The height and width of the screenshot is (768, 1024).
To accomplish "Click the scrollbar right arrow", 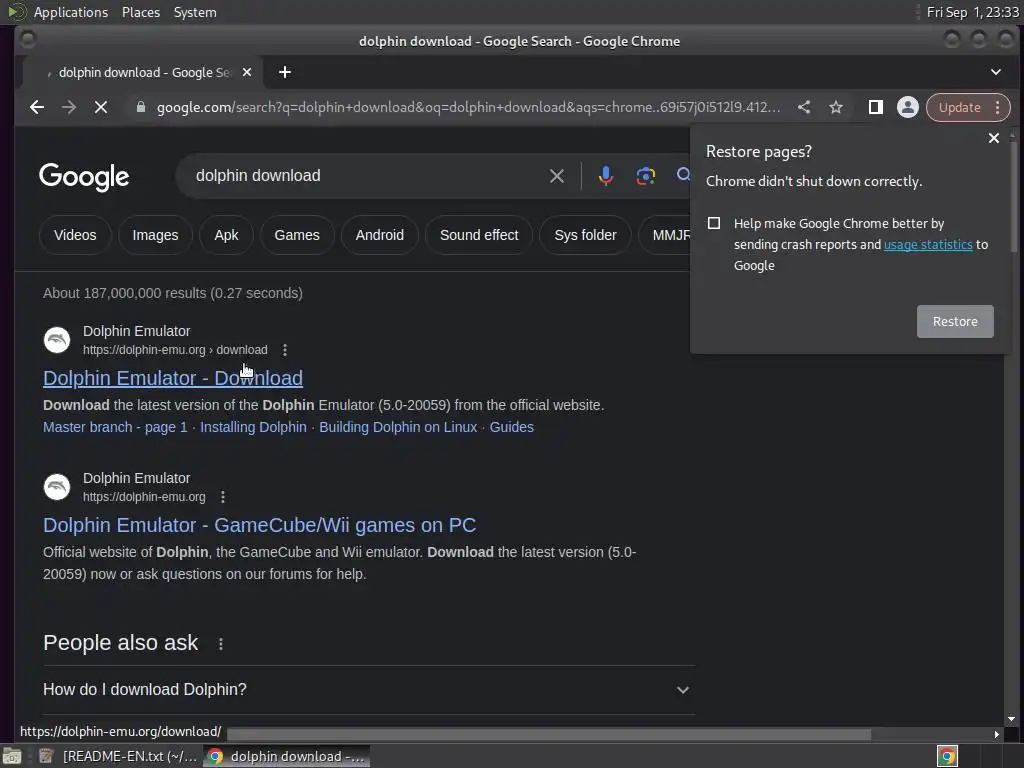I will pos(996,735).
